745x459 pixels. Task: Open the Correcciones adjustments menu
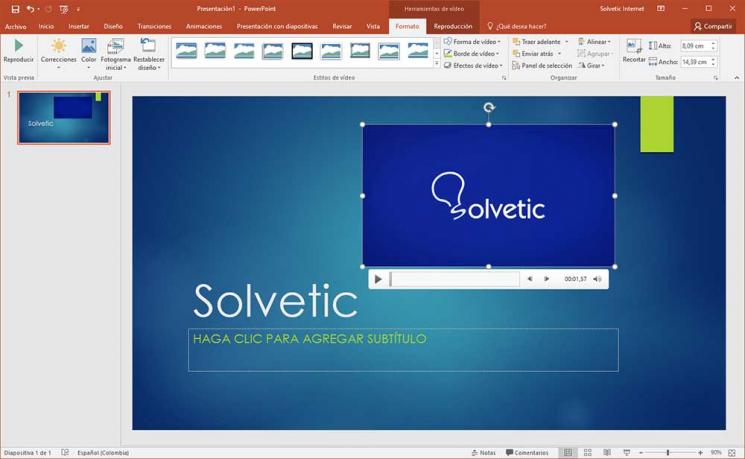(58, 54)
